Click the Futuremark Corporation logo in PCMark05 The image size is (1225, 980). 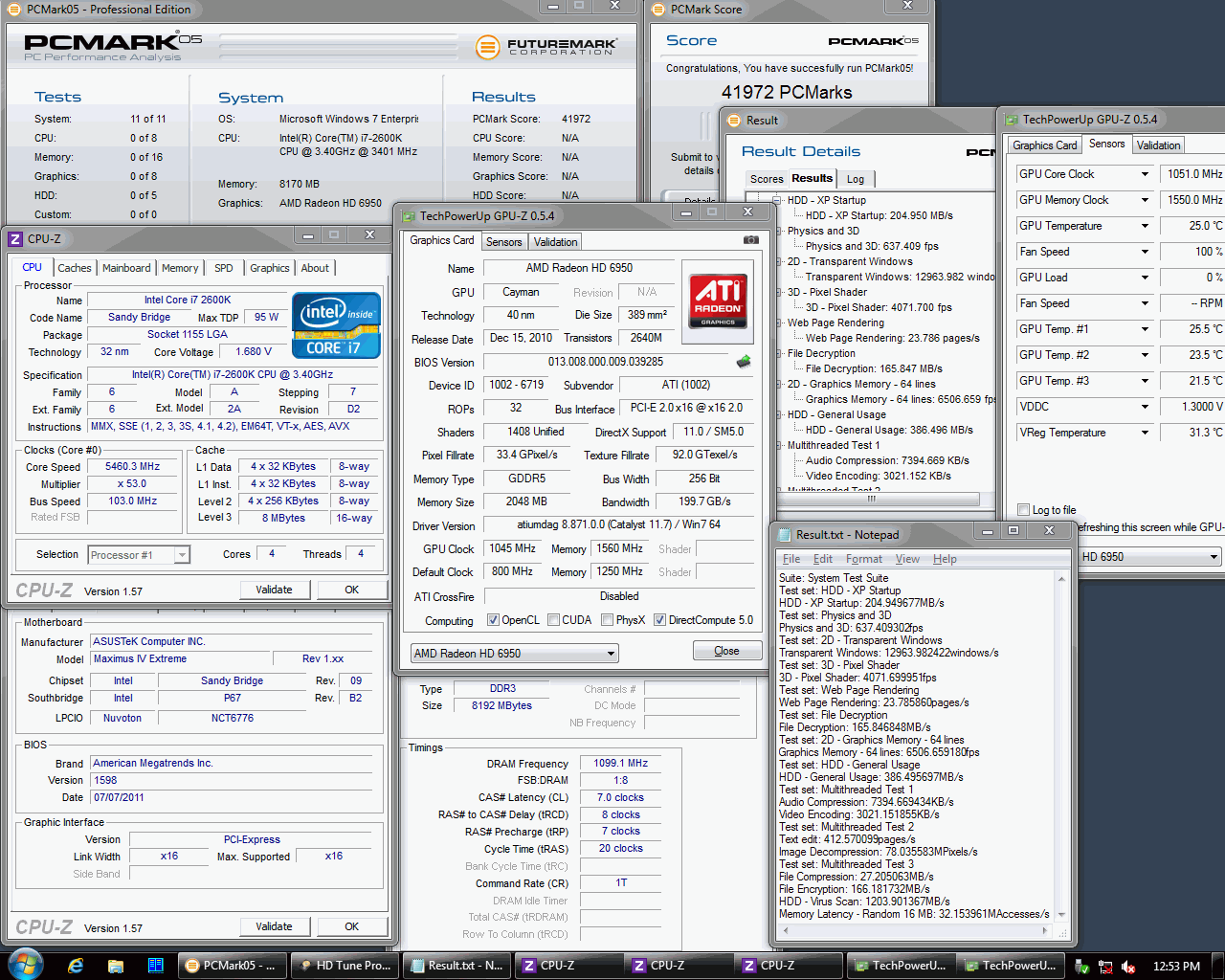[x=546, y=46]
